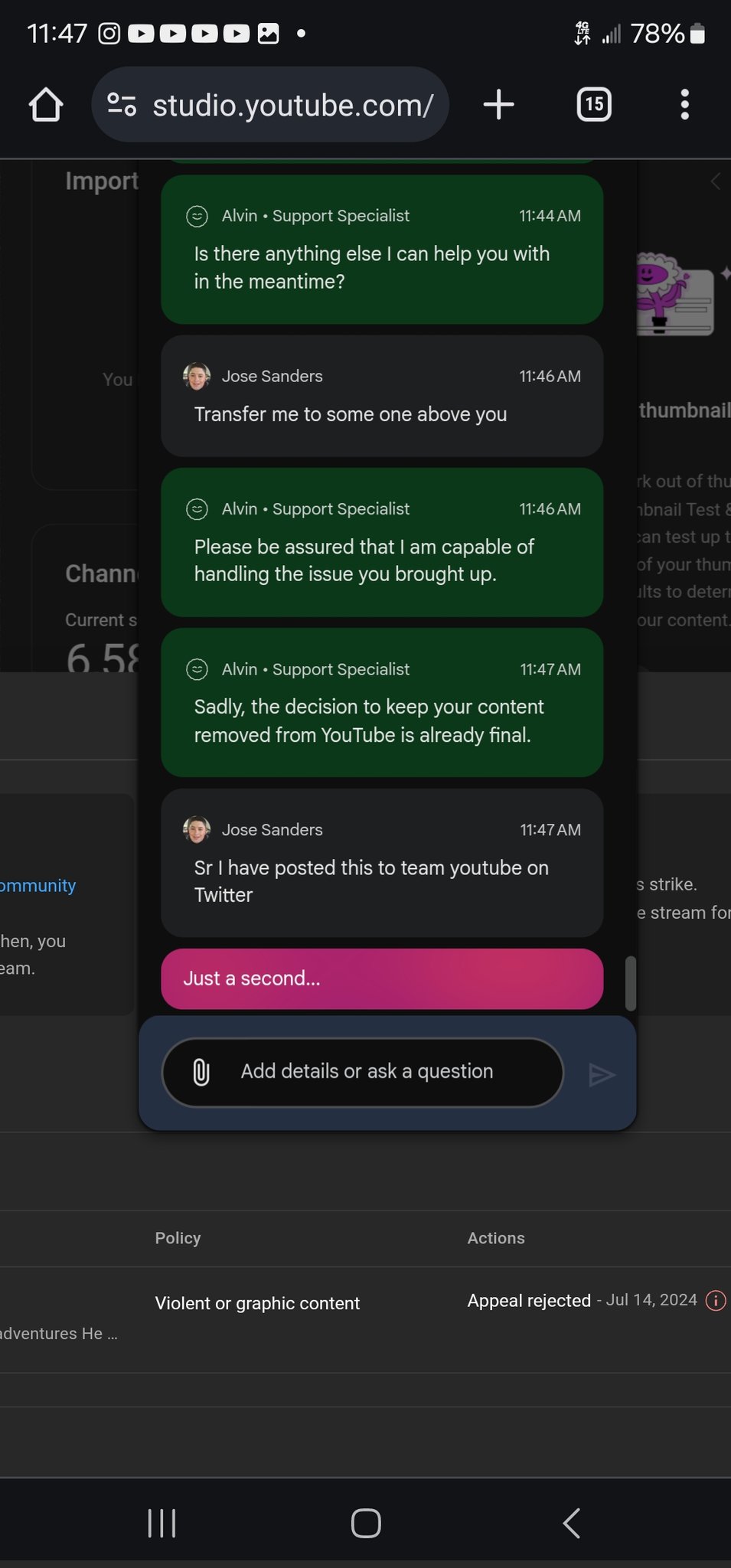The width and height of the screenshot is (731, 1568).
Task: Tap the Android back navigation button
Action: [572, 1523]
